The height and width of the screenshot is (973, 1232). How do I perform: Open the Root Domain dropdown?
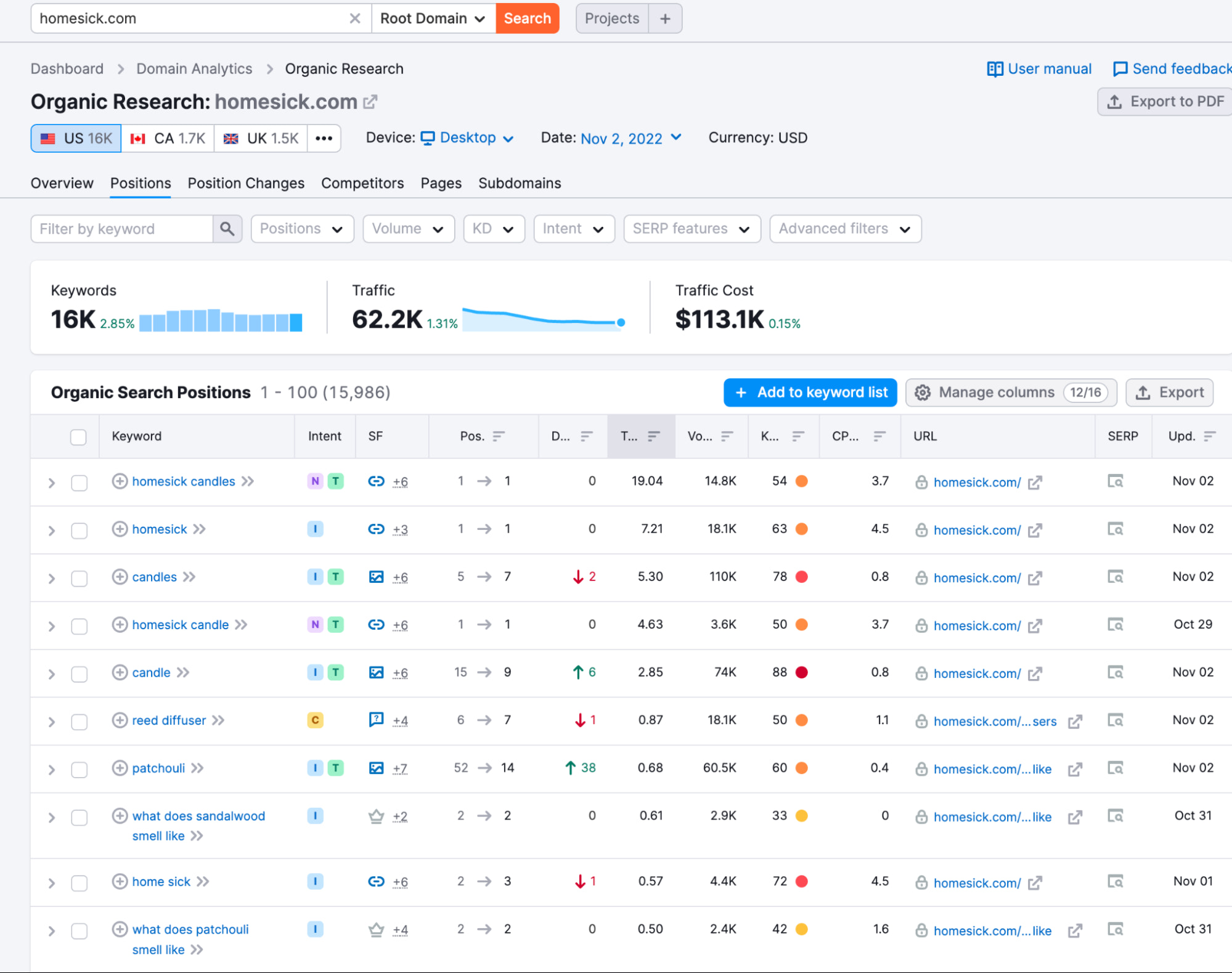pos(433,18)
